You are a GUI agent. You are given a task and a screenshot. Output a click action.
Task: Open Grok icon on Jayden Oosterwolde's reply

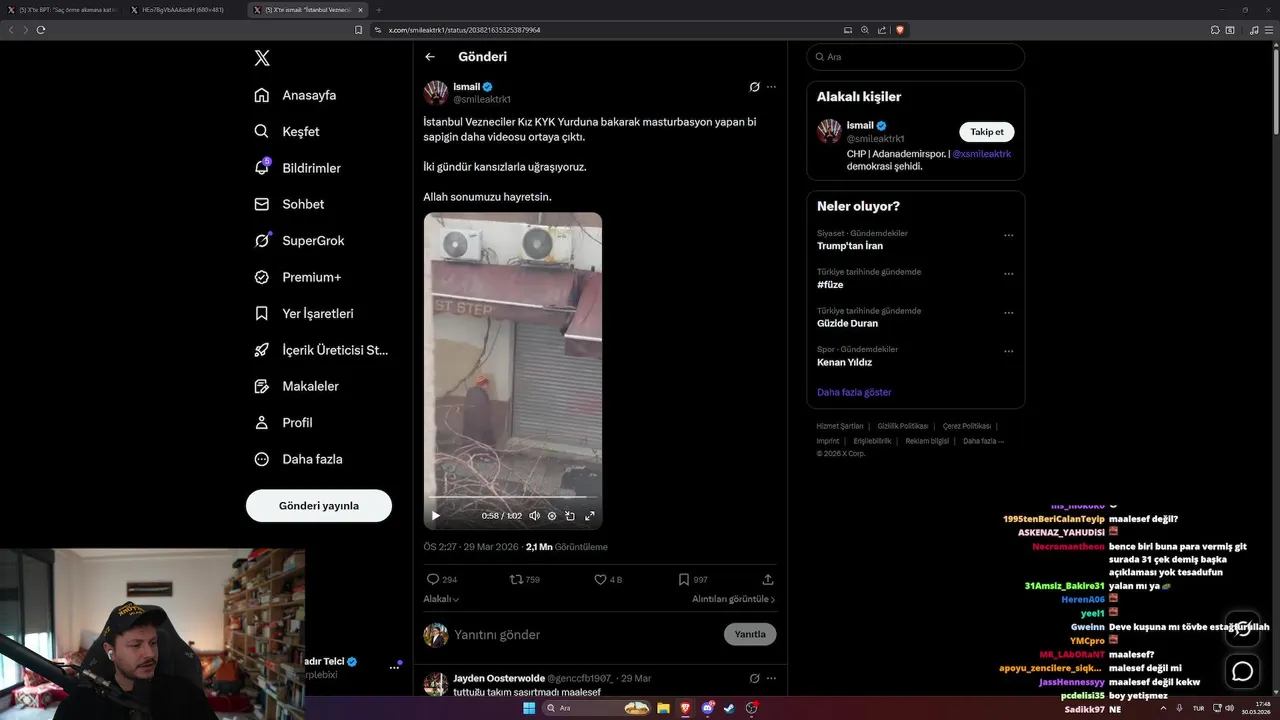[x=755, y=678]
